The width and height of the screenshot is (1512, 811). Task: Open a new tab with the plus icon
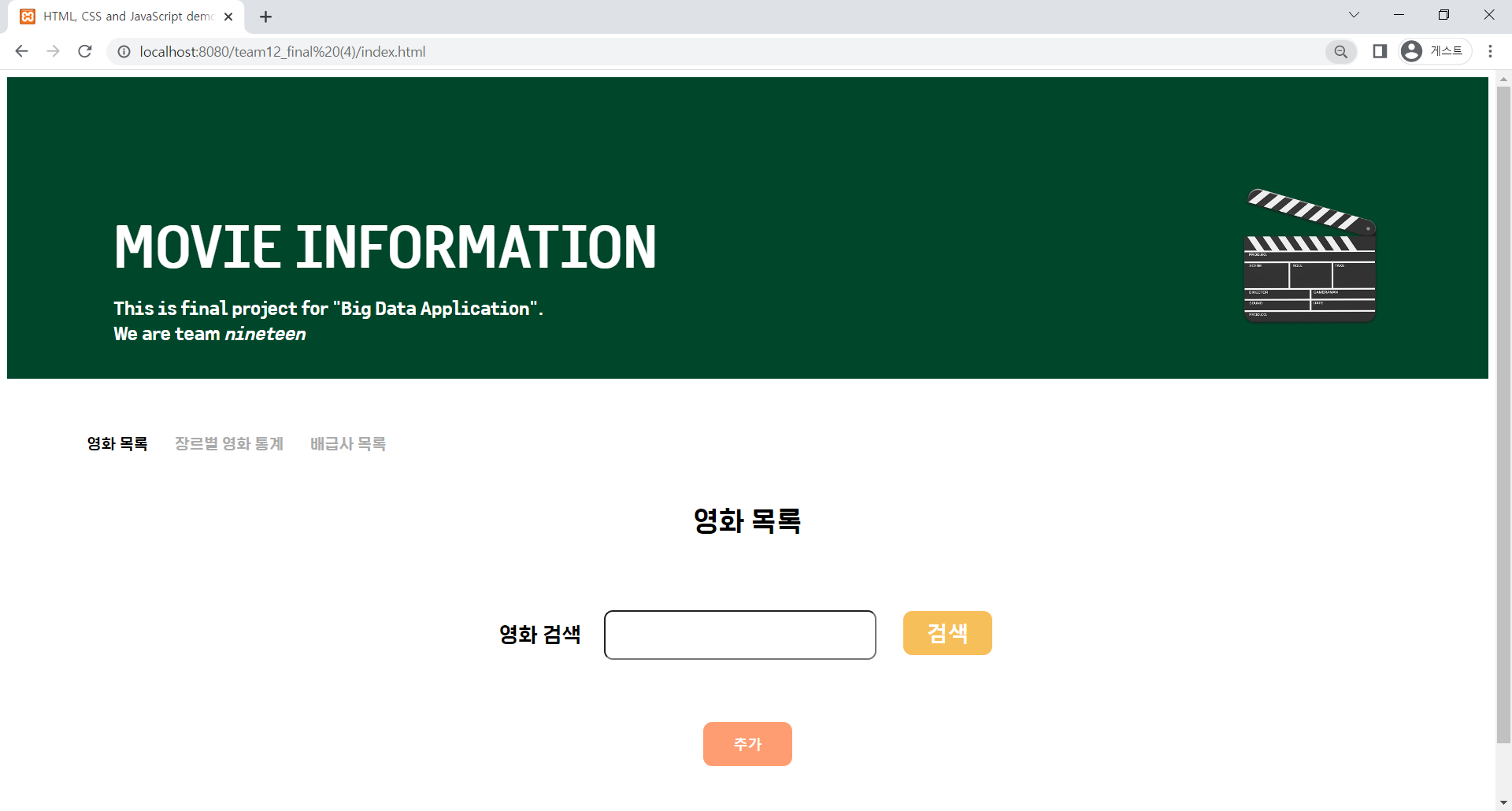(266, 17)
